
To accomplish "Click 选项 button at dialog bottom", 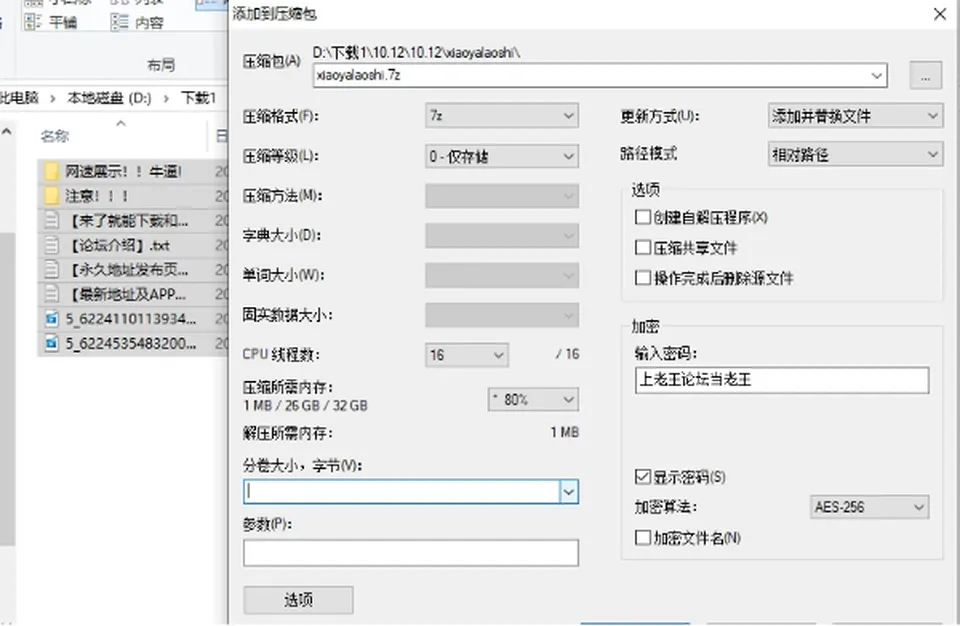I will pos(298,600).
